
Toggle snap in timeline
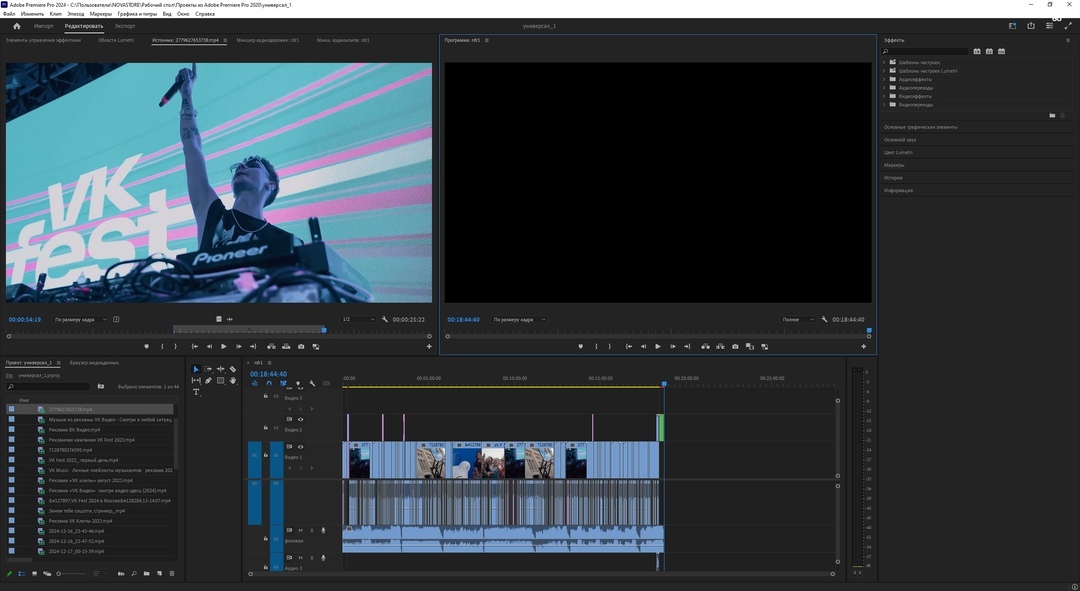(269, 384)
